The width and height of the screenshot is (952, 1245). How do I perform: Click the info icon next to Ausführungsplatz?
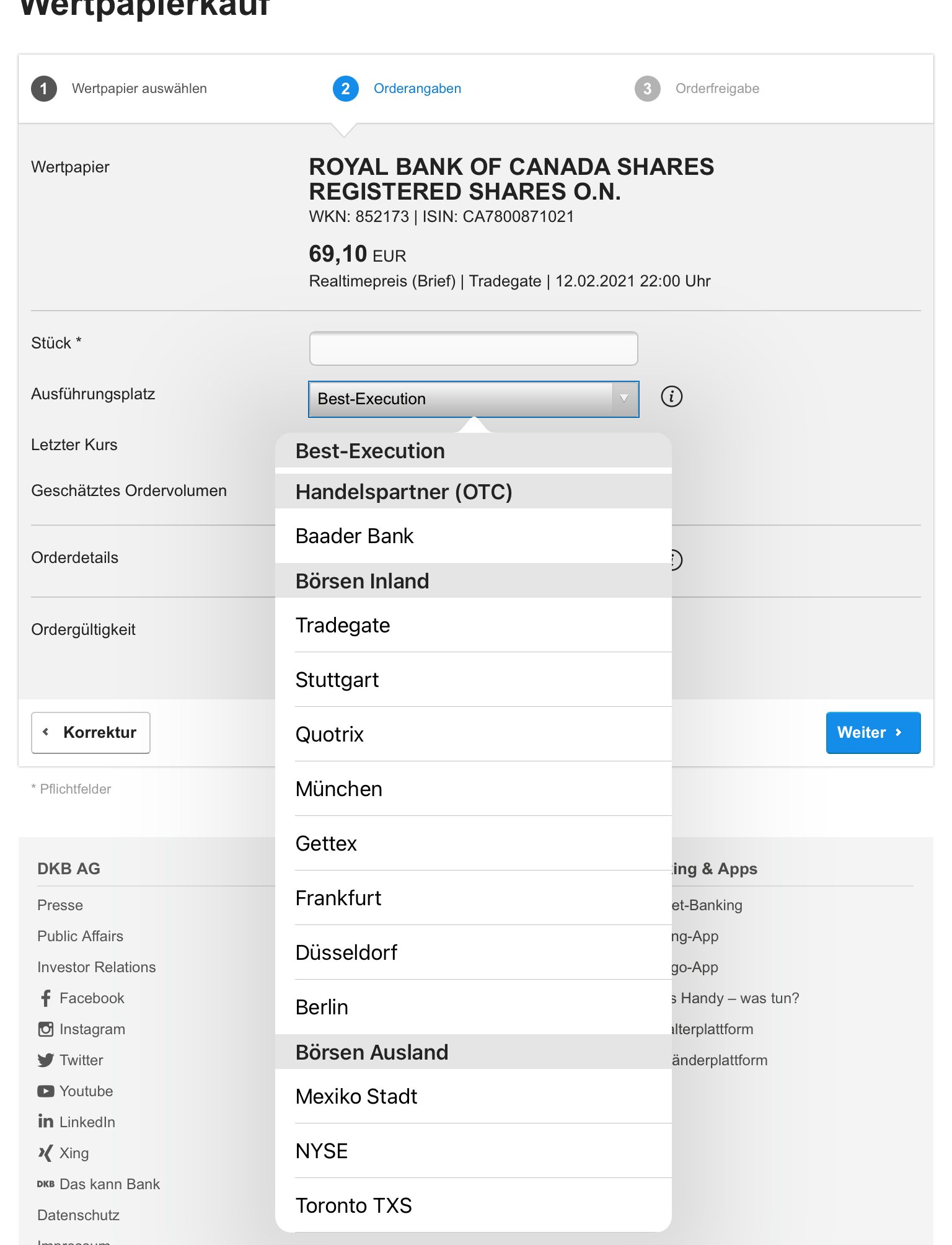pyautogui.click(x=671, y=396)
